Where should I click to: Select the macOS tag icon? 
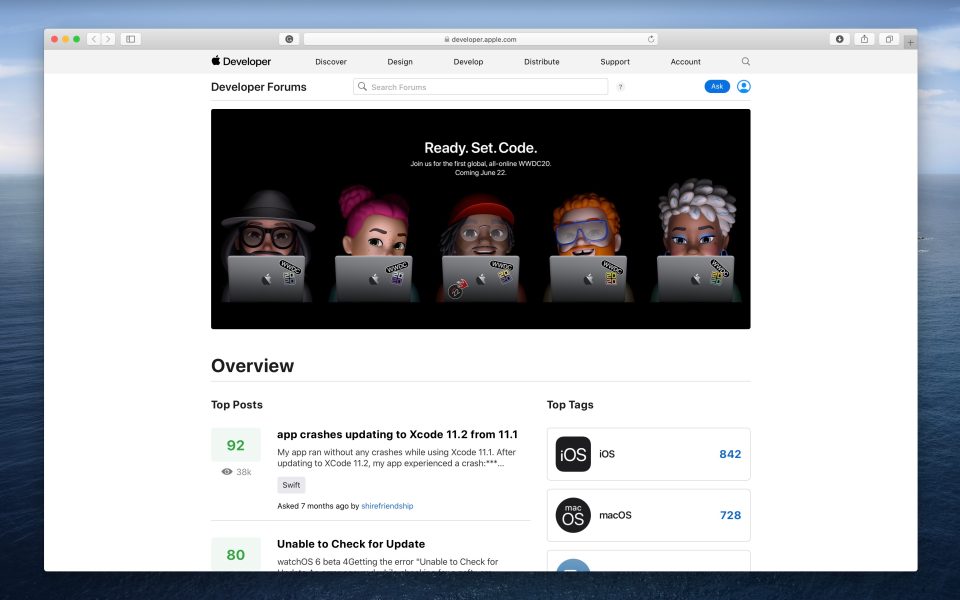(573, 515)
